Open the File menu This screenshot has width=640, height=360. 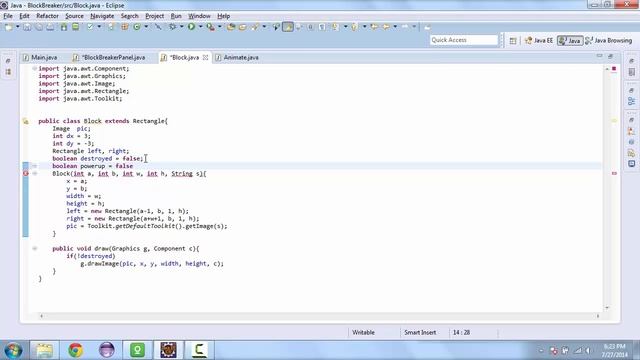pyautogui.click(x=8, y=16)
